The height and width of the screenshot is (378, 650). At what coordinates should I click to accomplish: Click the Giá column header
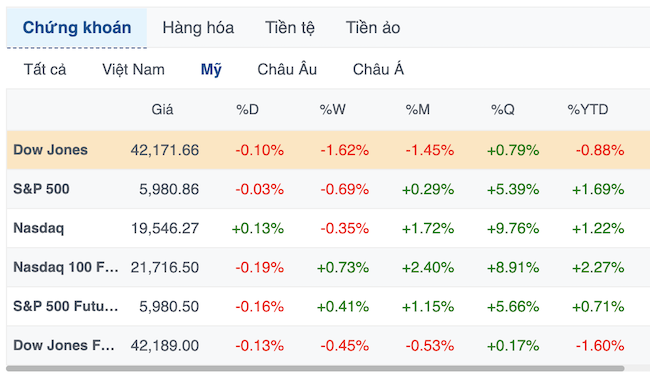[162, 109]
